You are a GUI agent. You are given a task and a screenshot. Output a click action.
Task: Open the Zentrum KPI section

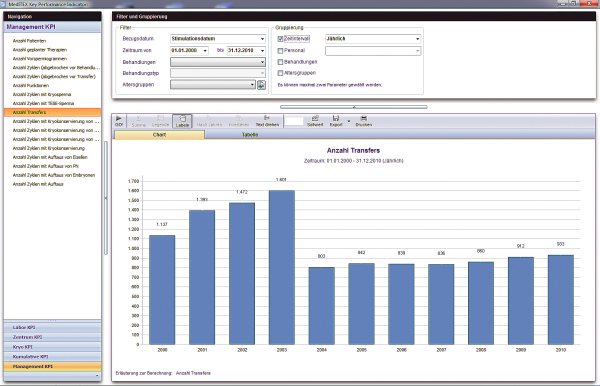coord(52,337)
